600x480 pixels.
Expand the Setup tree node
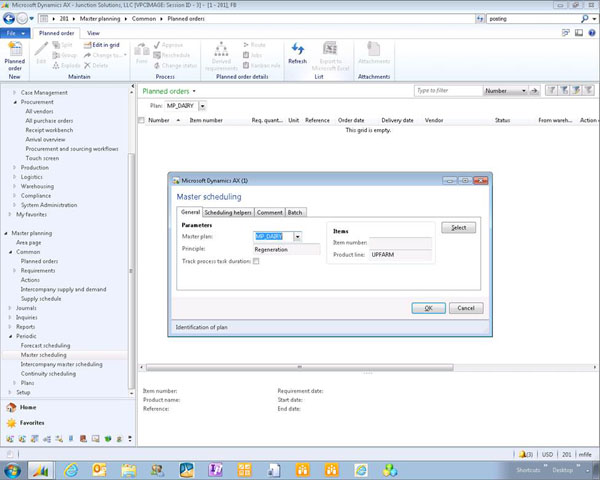[x=10, y=392]
